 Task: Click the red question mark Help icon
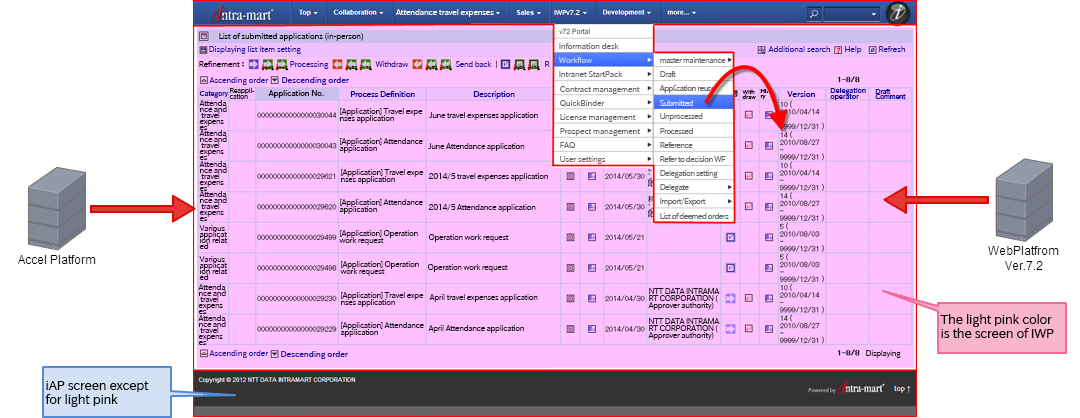click(x=838, y=50)
